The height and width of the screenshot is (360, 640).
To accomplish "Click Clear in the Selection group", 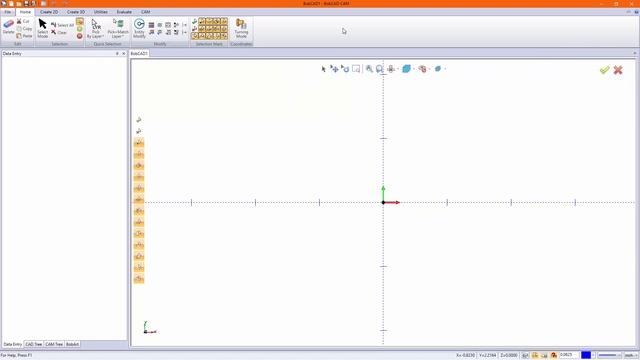I will (x=59, y=32).
